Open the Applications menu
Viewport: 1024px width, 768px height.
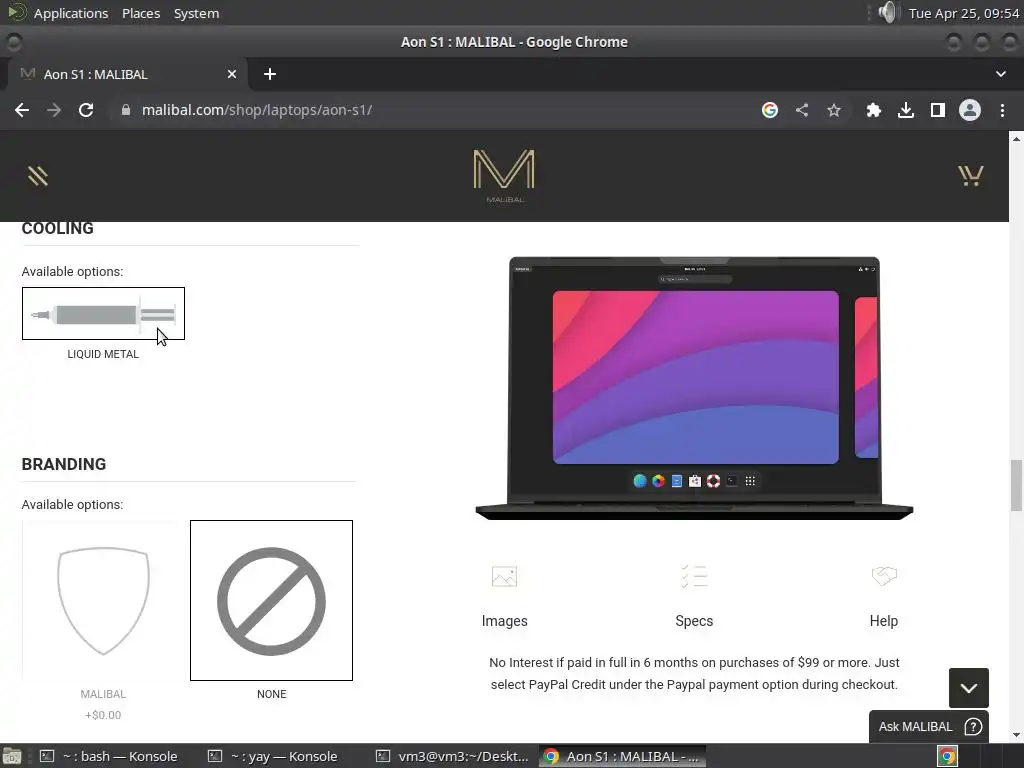(x=71, y=13)
